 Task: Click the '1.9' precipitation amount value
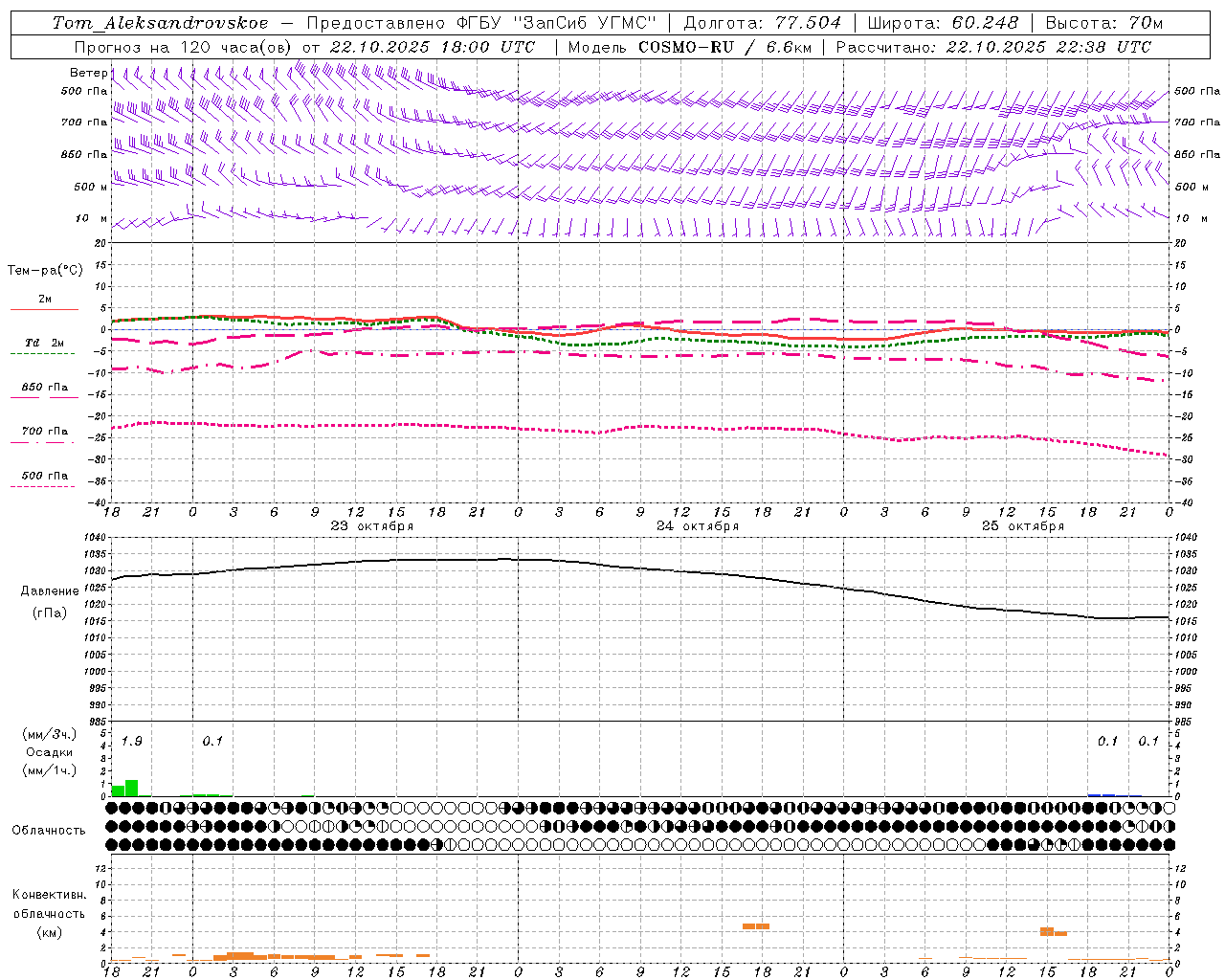tap(132, 741)
